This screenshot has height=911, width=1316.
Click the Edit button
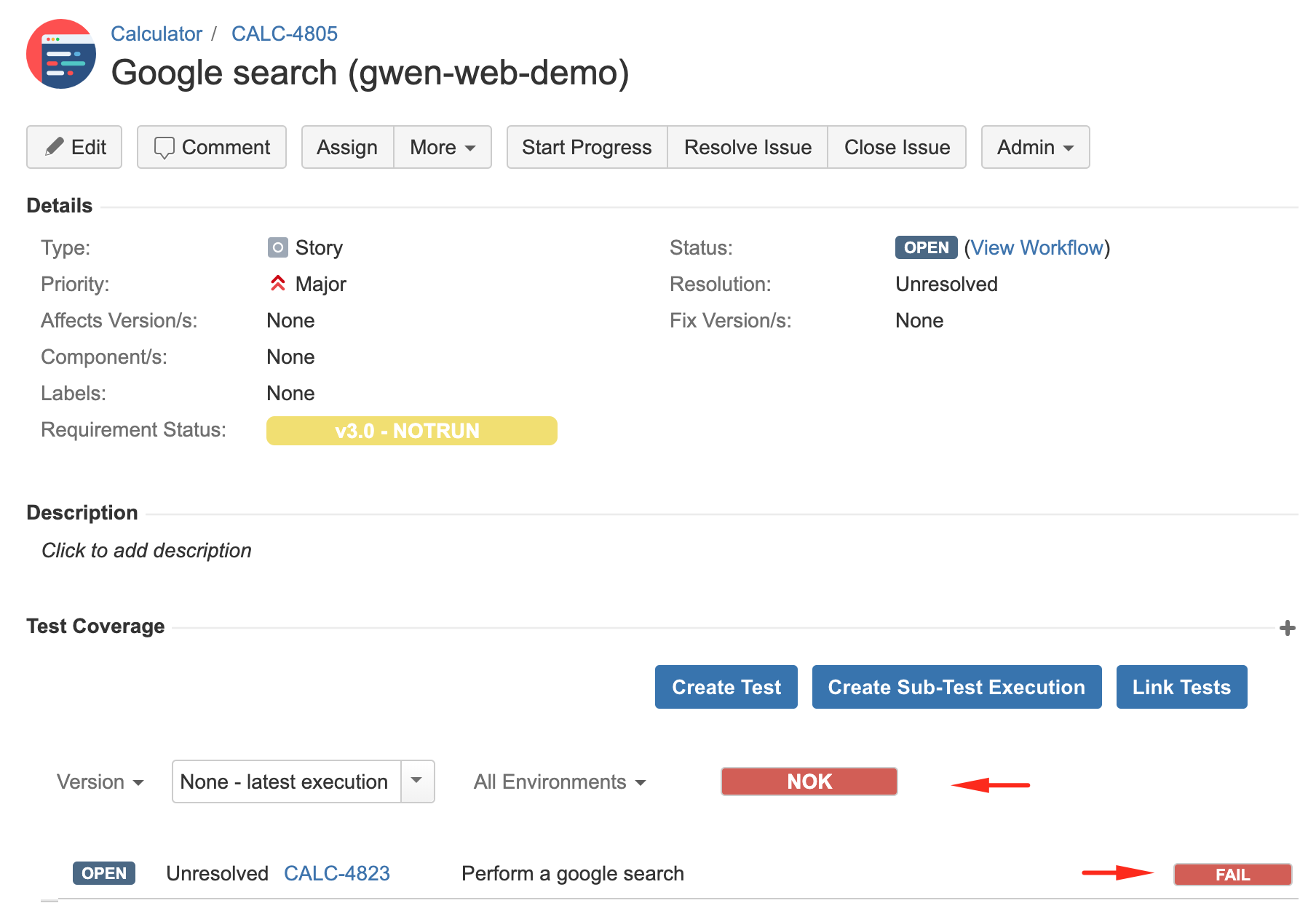[74, 147]
